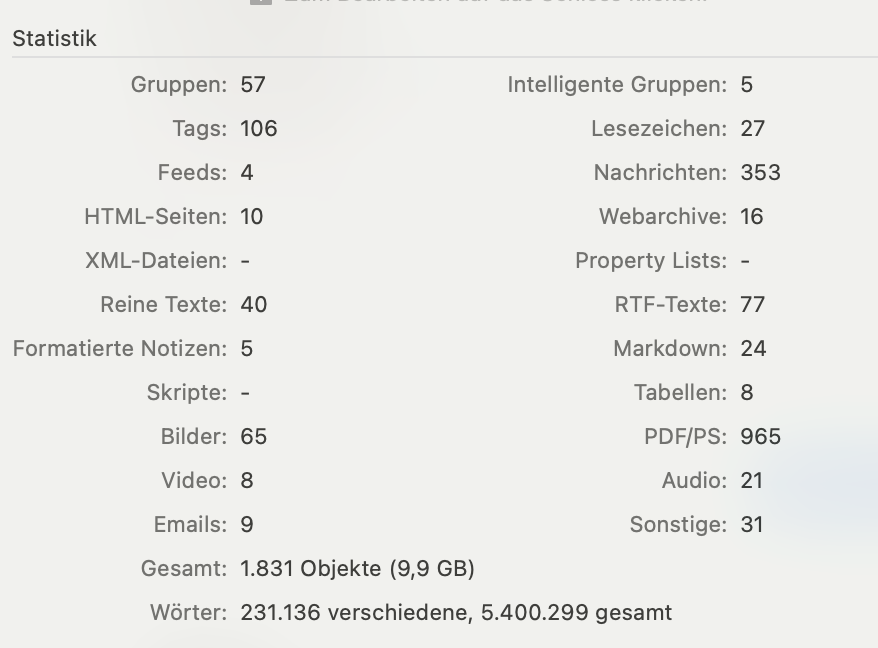The image size is (878, 648).
Task: Select the Sonstige statistic label
Action: tap(678, 525)
